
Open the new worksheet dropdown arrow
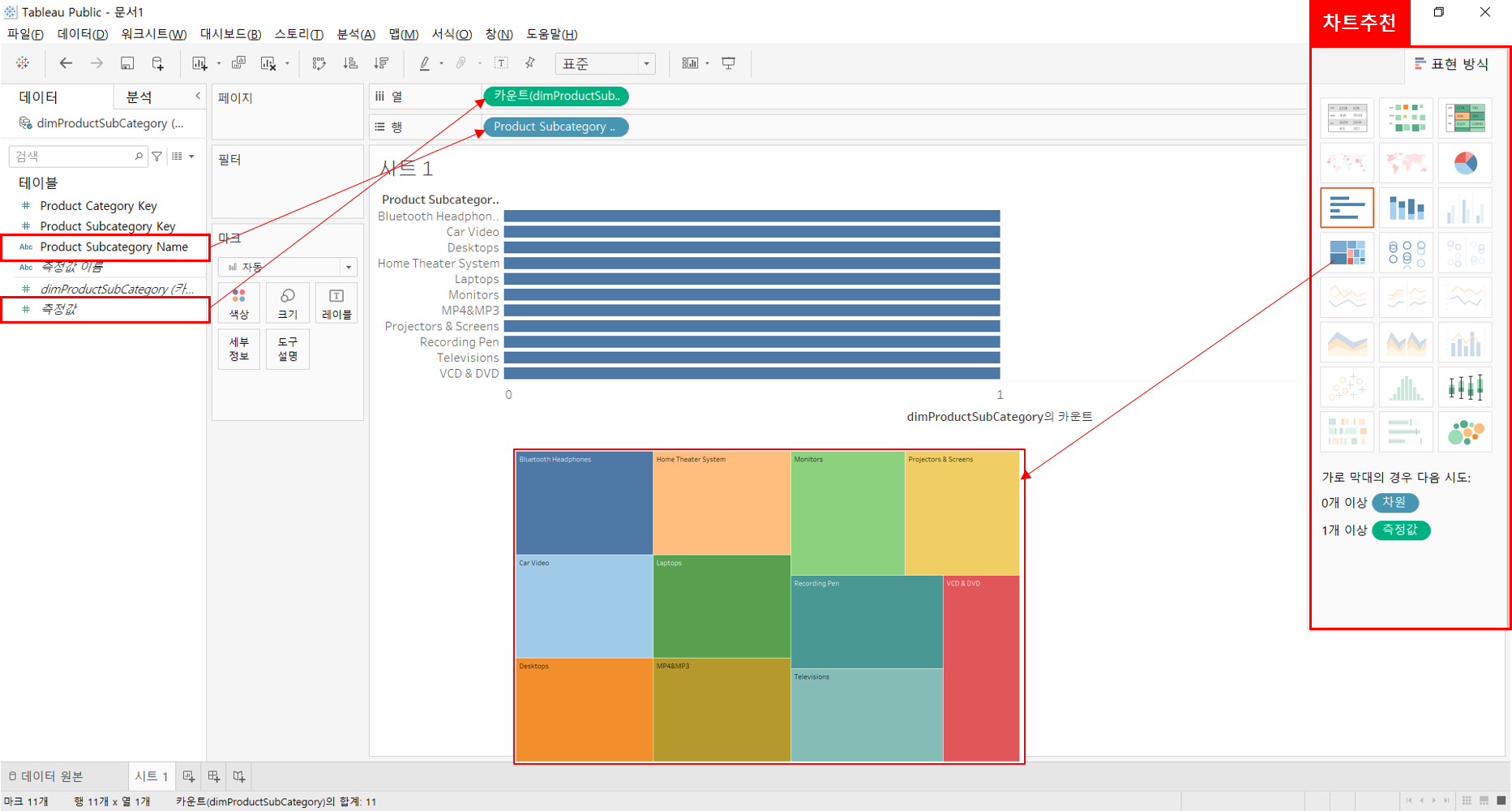218,63
